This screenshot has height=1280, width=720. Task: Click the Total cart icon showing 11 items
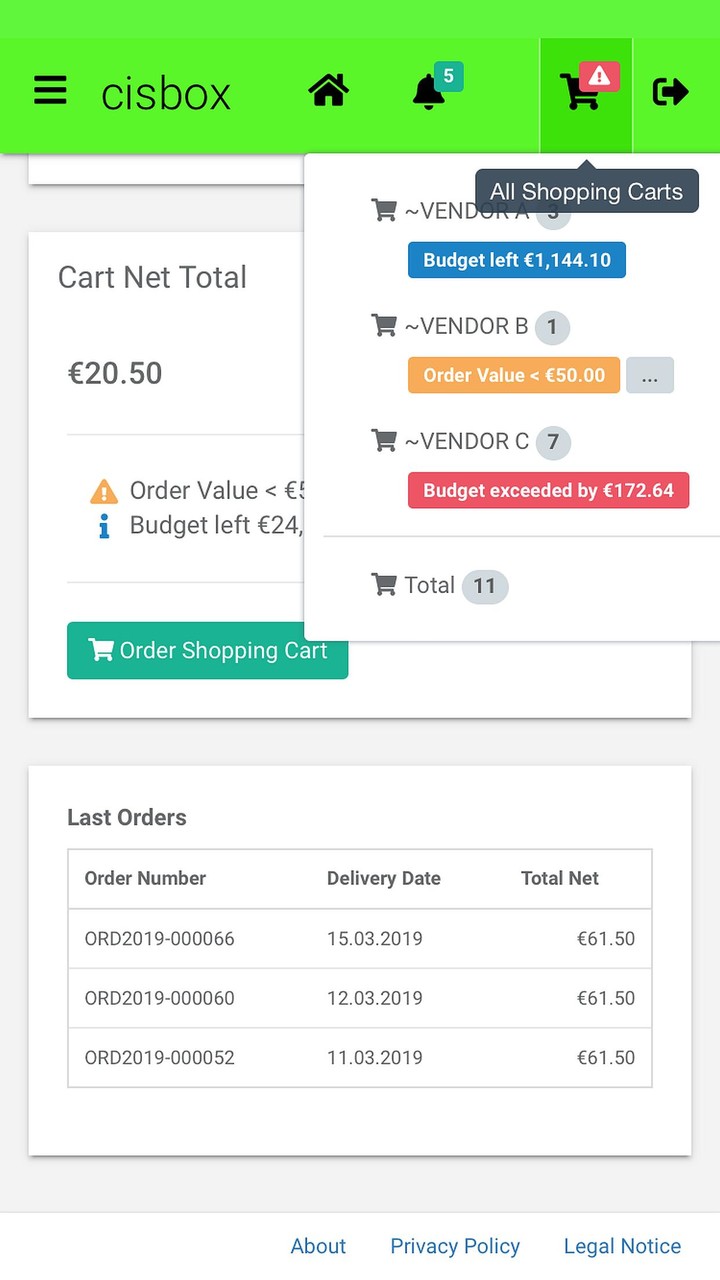pyautogui.click(x=384, y=585)
